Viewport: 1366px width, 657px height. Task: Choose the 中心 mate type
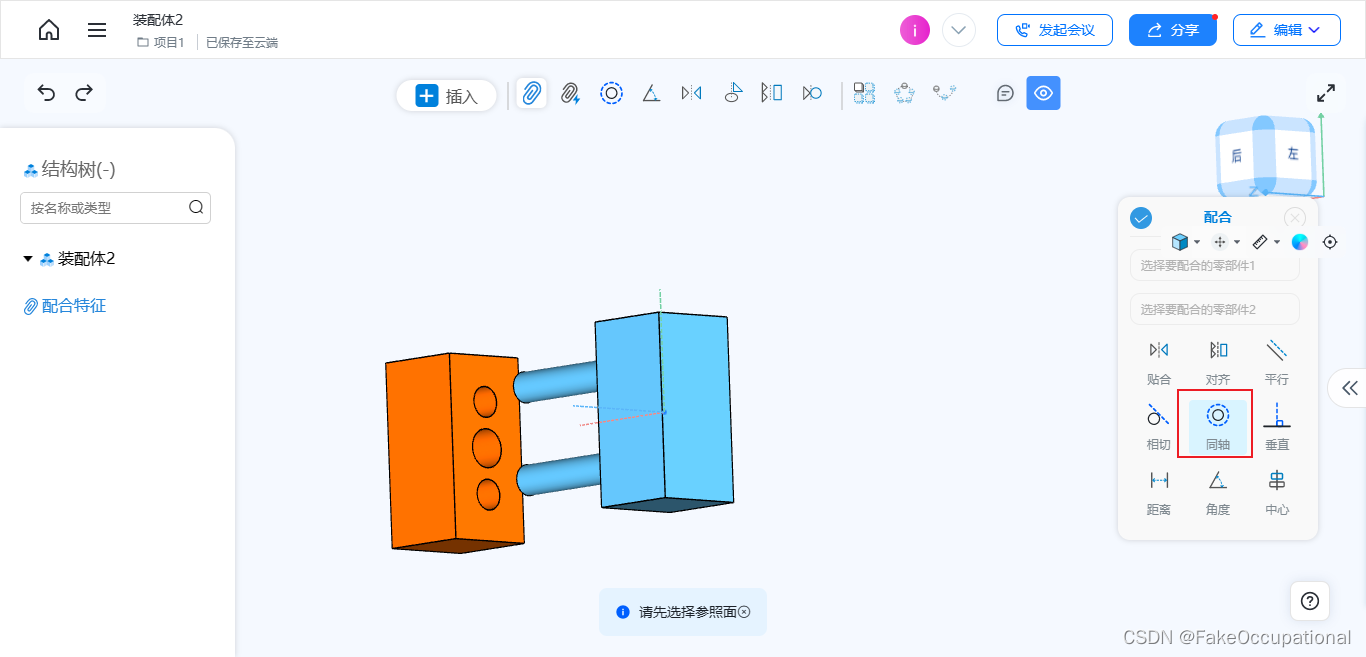(x=1277, y=493)
